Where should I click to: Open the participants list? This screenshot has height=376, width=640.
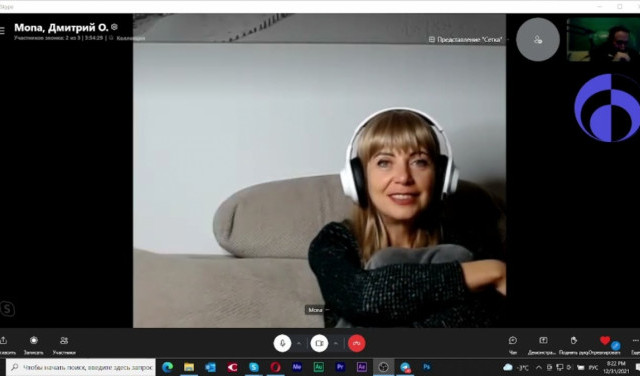point(64,345)
